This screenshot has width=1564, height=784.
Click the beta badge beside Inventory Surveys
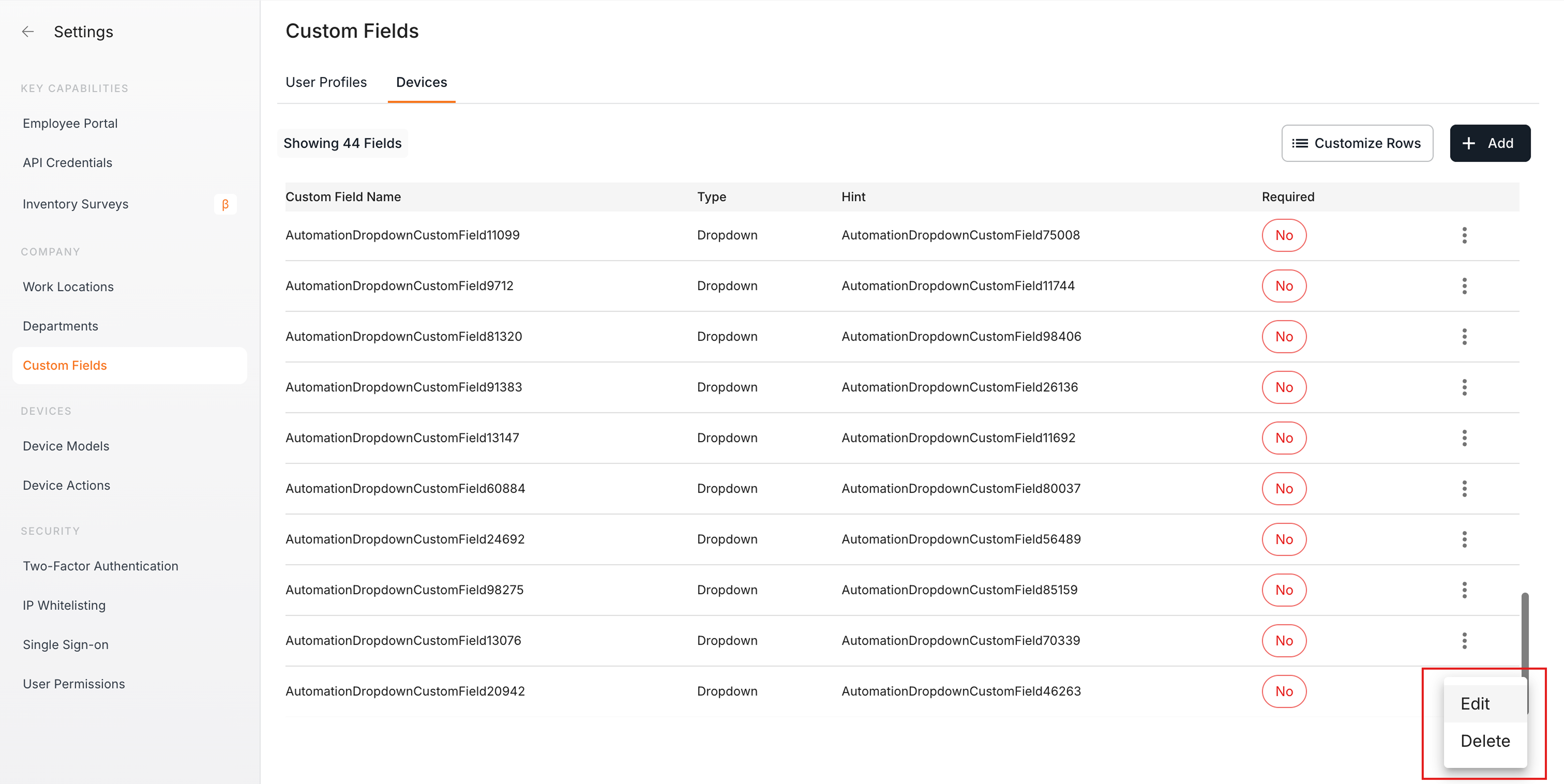[x=225, y=204]
